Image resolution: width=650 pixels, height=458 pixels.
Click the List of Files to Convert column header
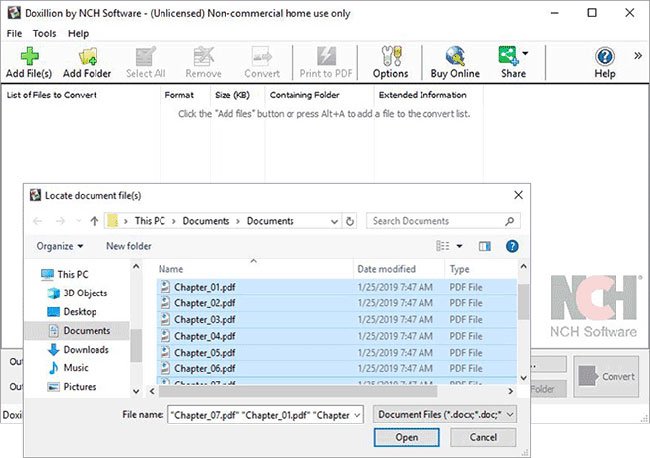81,95
